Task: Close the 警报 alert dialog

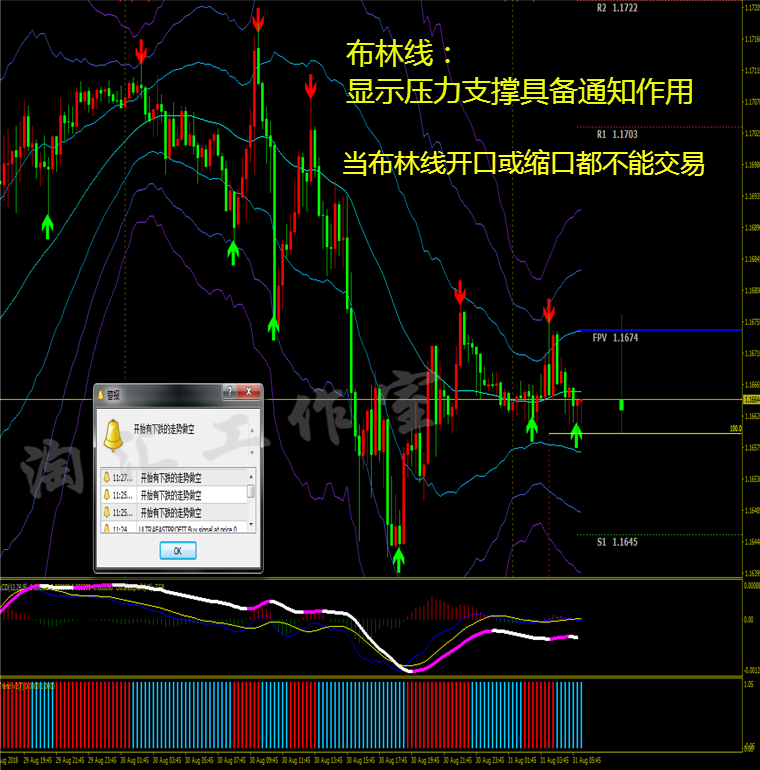Action: (249, 391)
